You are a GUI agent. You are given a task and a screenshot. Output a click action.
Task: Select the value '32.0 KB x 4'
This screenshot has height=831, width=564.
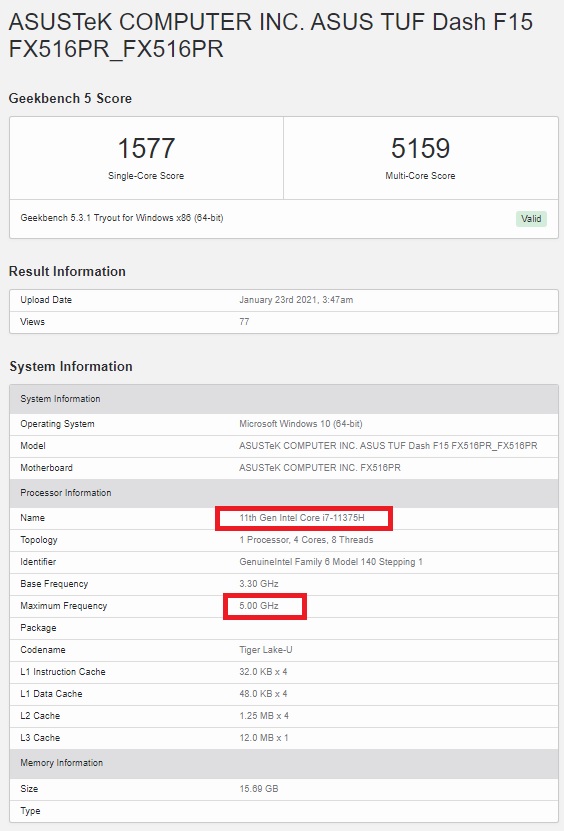tap(263, 672)
